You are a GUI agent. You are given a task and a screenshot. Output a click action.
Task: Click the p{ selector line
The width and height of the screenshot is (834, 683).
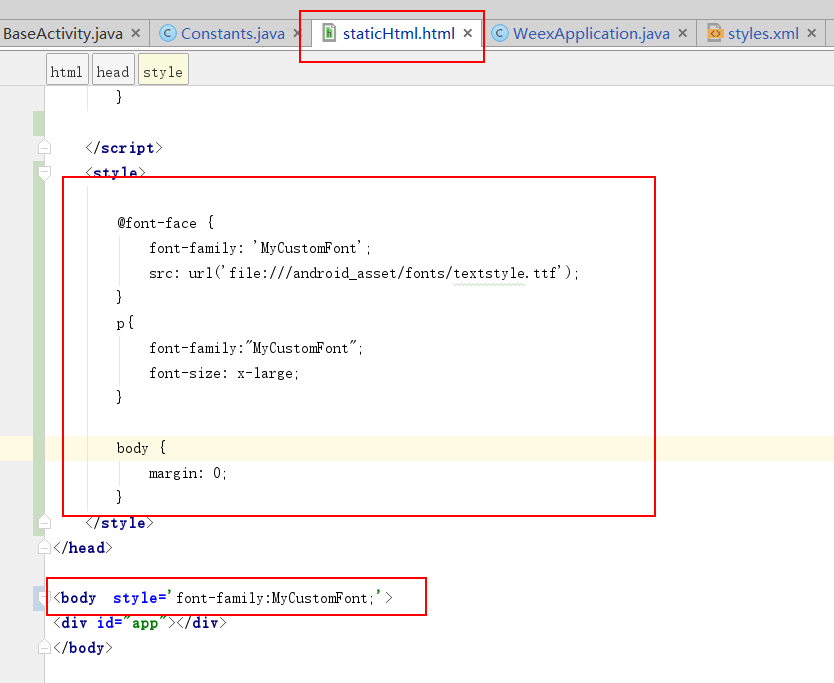[125, 323]
